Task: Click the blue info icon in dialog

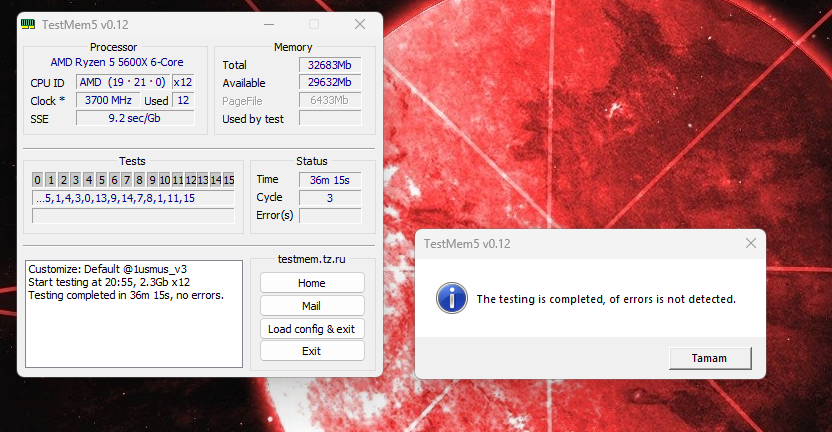Action: 452,298
